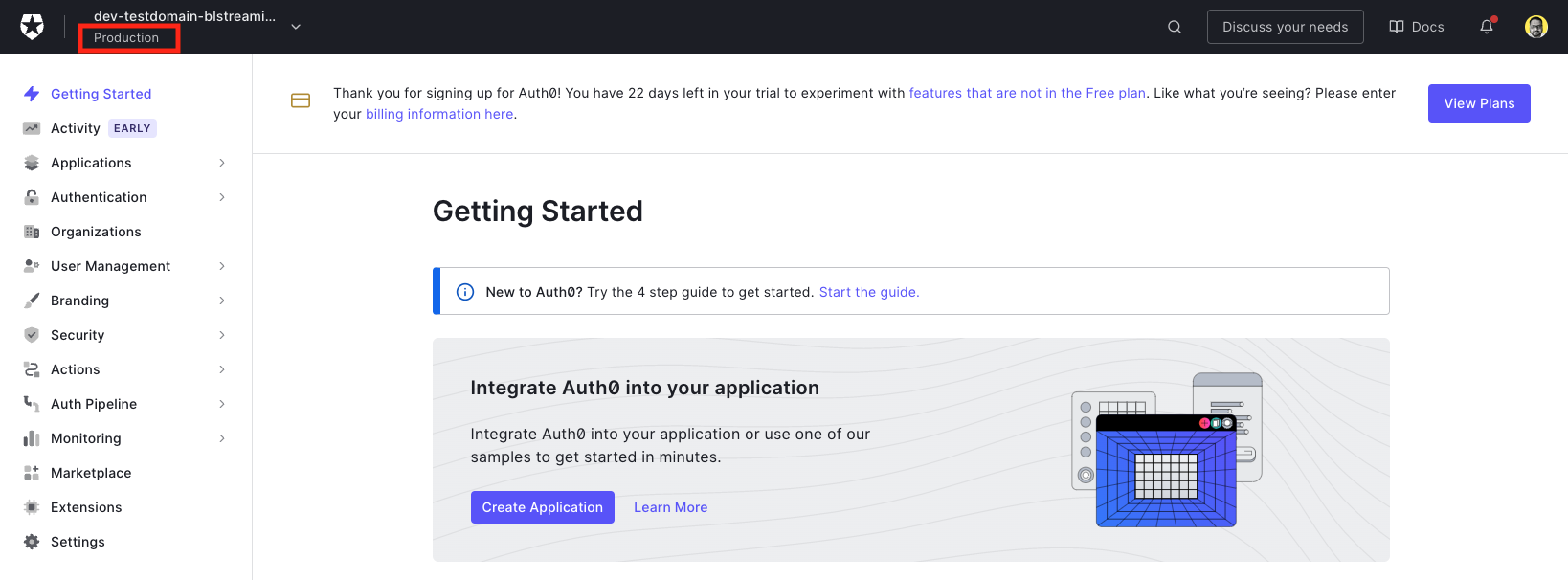
Task: Open the search magnifier icon
Action: (x=1175, y=27)
